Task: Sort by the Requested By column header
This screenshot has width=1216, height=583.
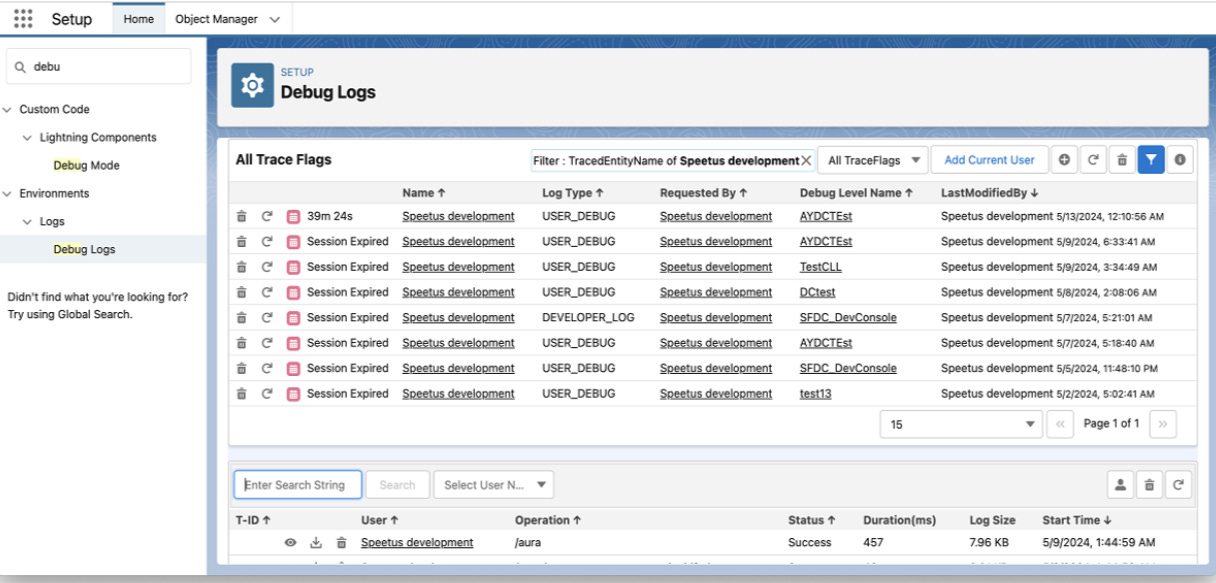Action: click(x=703, y=193)
